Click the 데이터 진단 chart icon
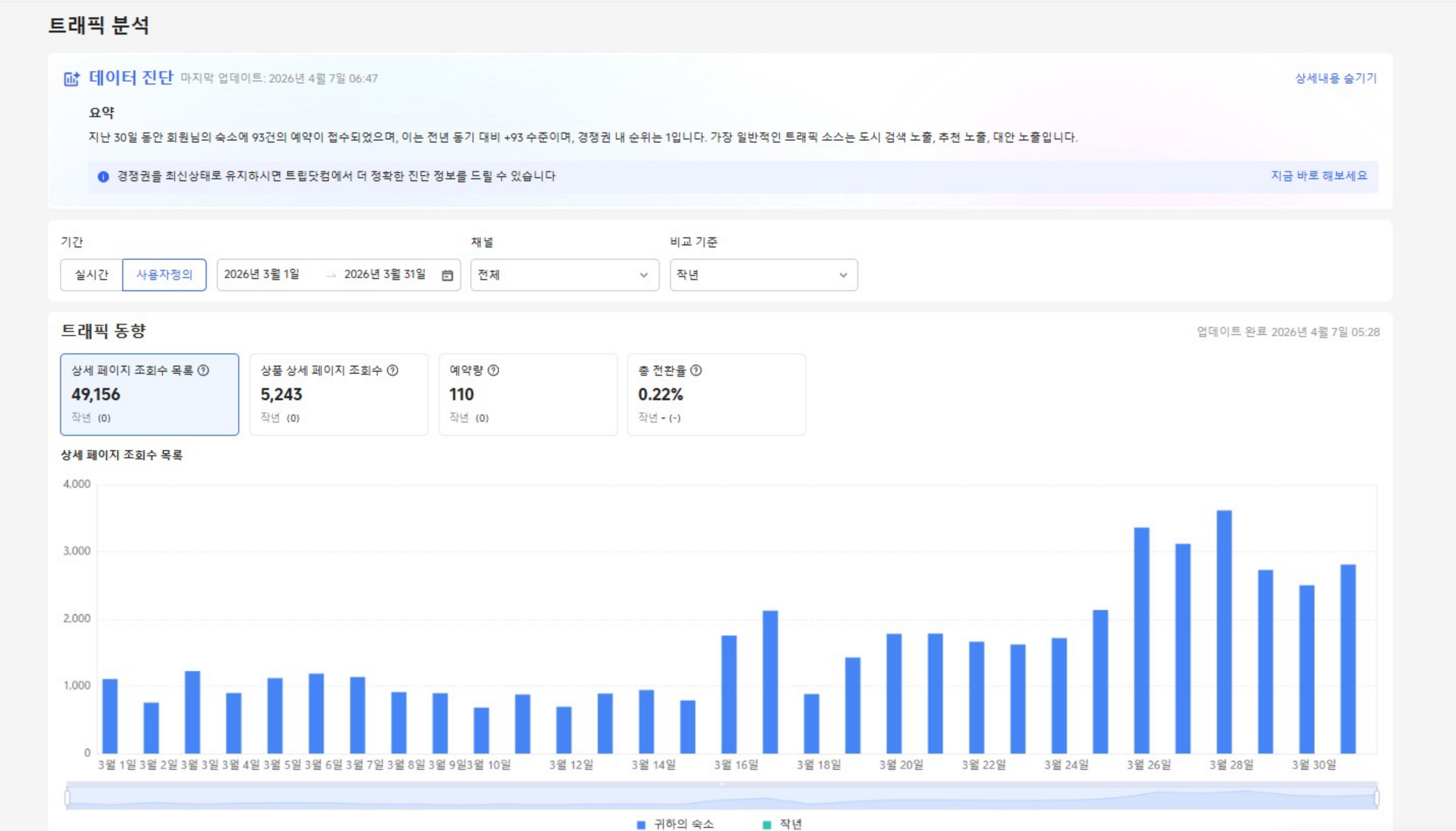The image size is (1456, 831). pyautogui.click(x=71, y=78)
